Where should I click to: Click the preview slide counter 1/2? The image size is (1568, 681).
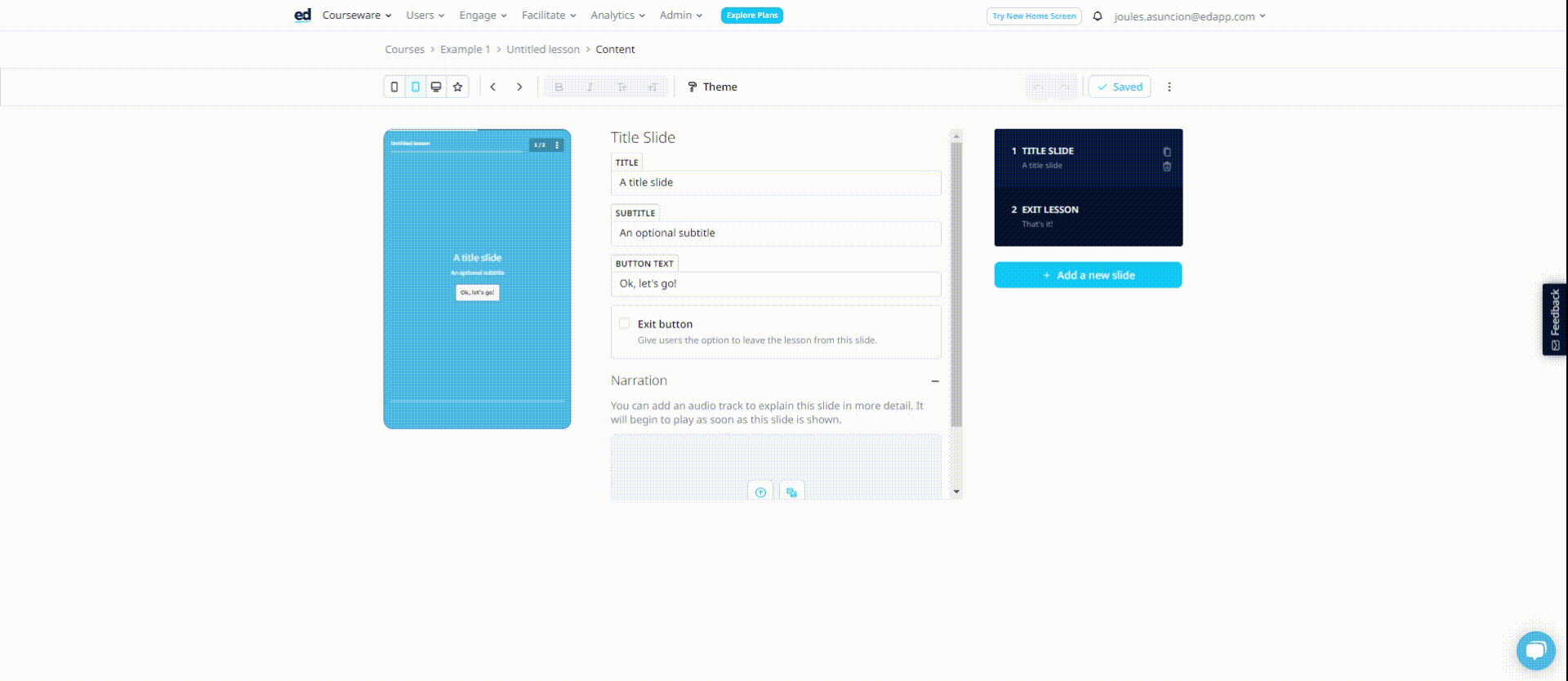point(539,145)
